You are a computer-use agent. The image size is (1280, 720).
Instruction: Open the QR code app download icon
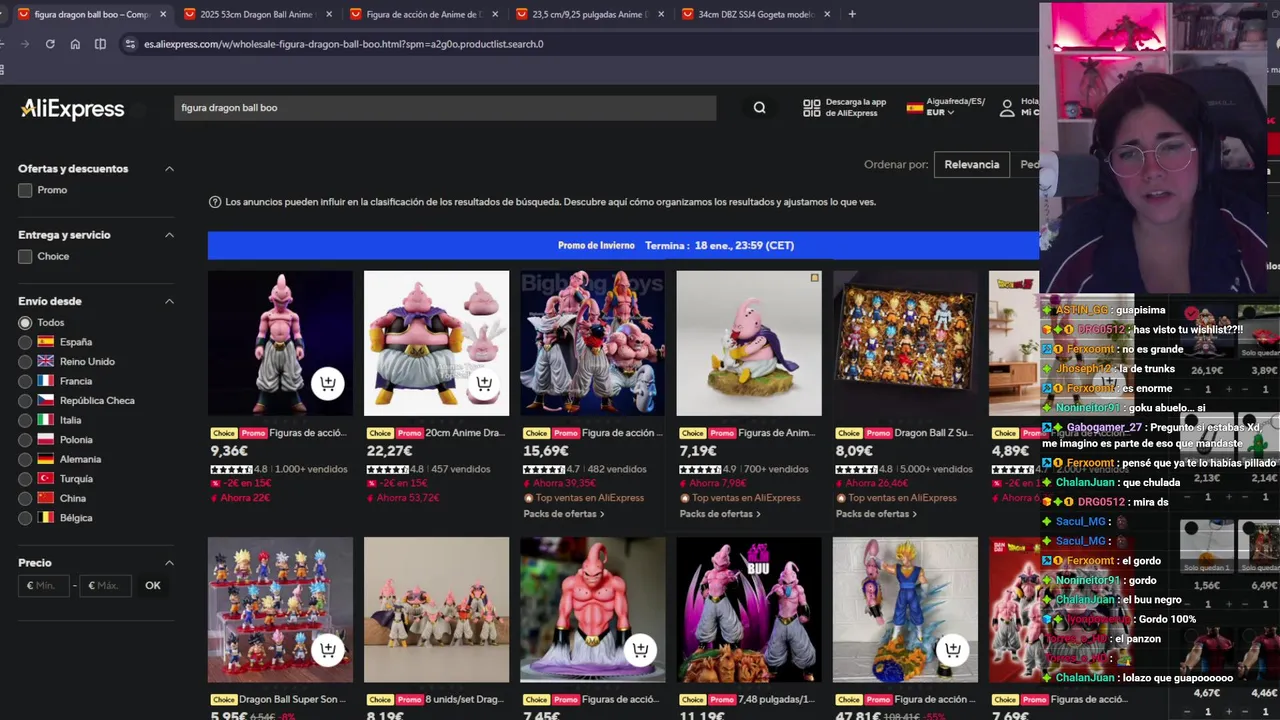pos(812,108)
